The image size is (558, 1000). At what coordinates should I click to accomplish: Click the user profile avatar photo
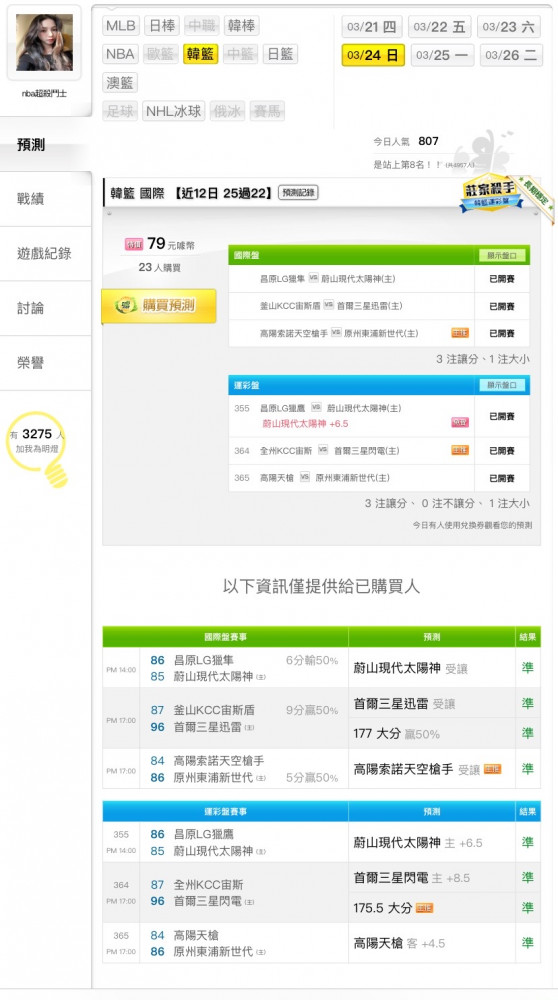pyautogui.click(x=44, y=42)
